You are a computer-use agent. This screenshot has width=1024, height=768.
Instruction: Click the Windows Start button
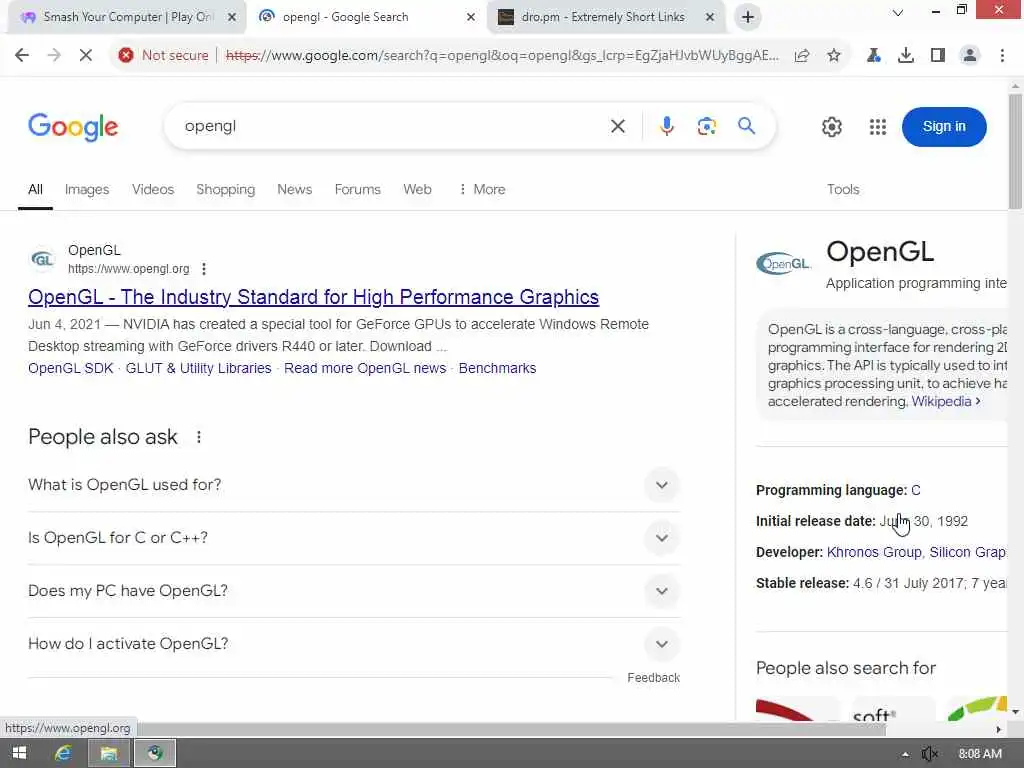19,753
